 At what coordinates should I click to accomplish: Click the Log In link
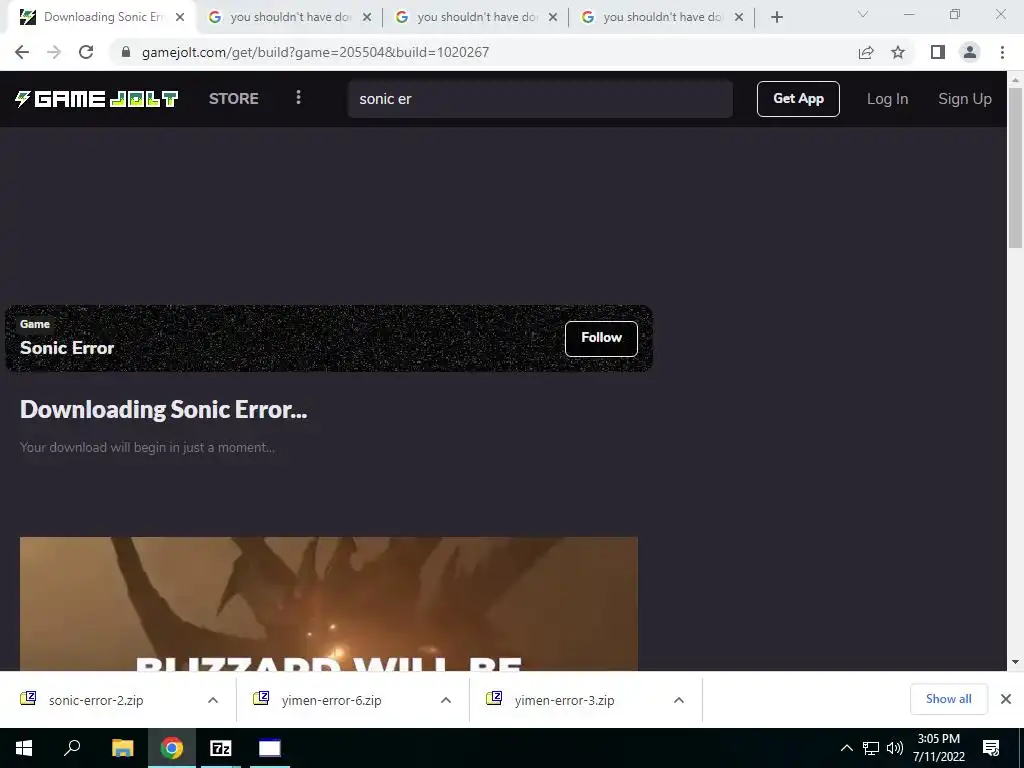(887, 99)
